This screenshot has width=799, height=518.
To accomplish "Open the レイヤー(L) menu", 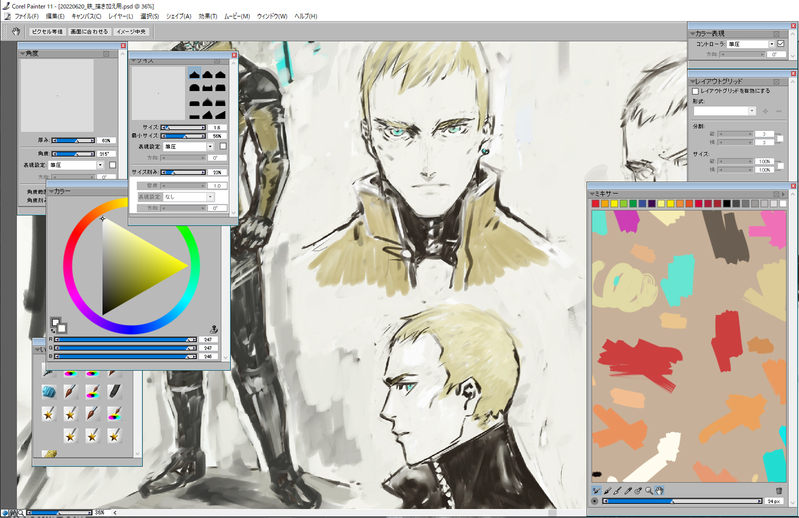I will point(121,16).
